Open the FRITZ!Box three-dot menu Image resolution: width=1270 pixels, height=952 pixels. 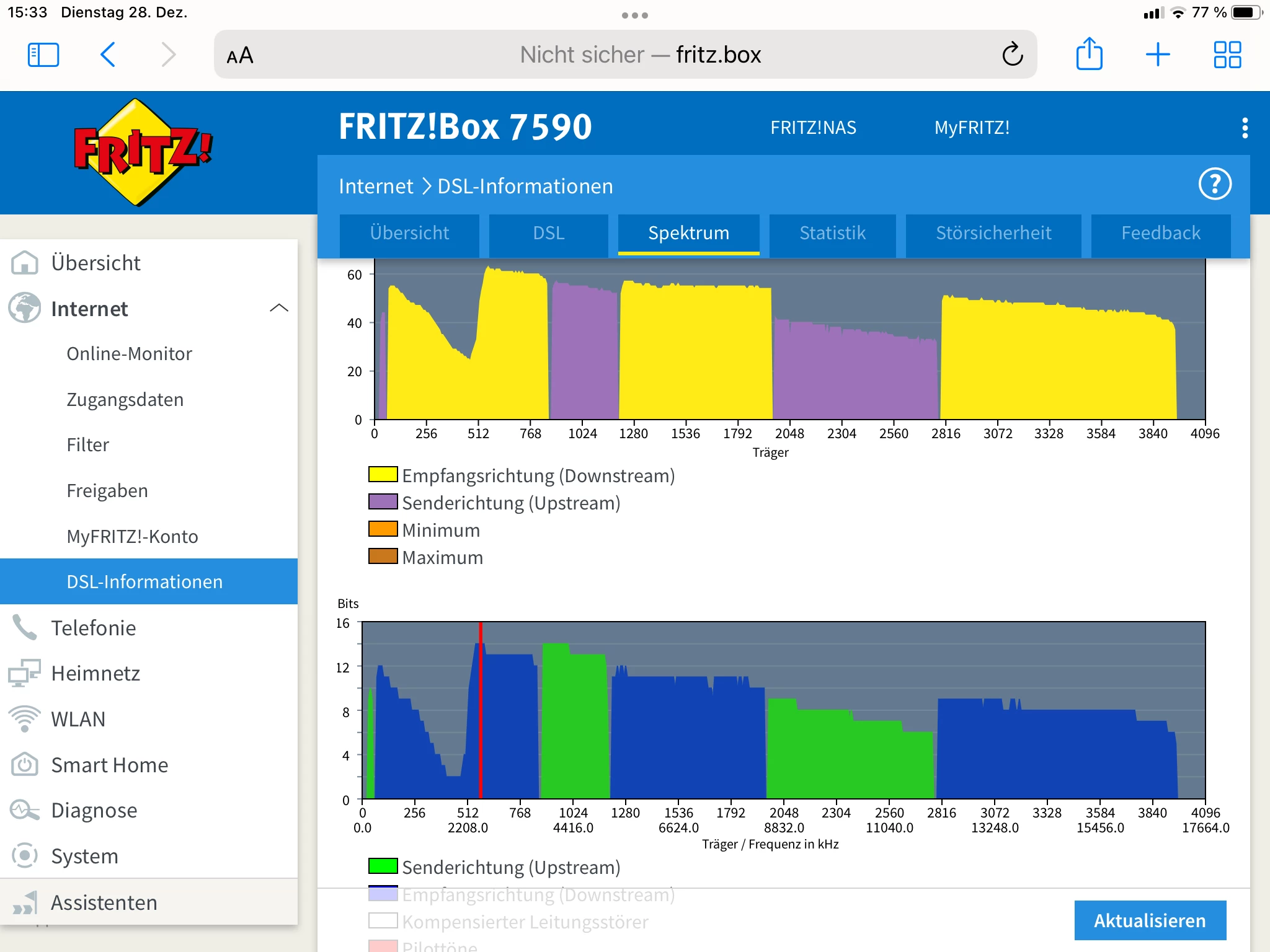(x=1245, y=128)
